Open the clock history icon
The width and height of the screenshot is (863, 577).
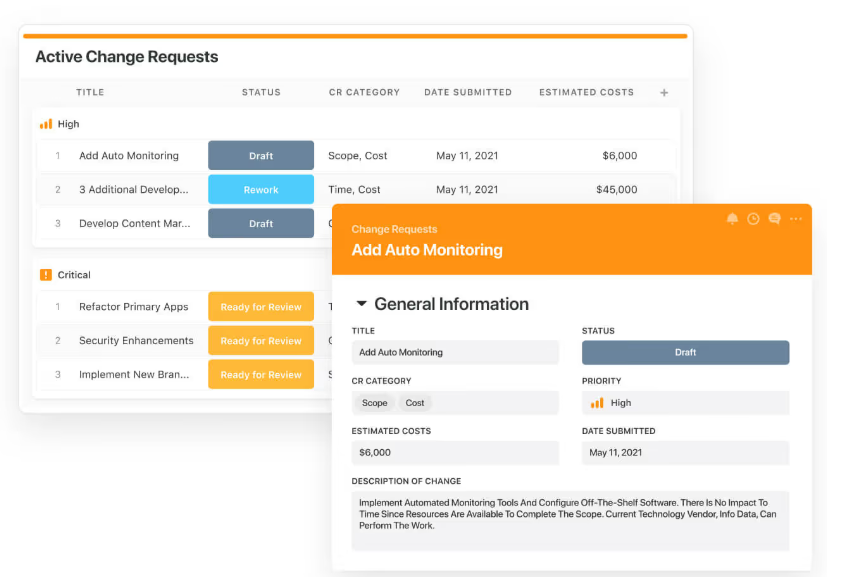753,219
